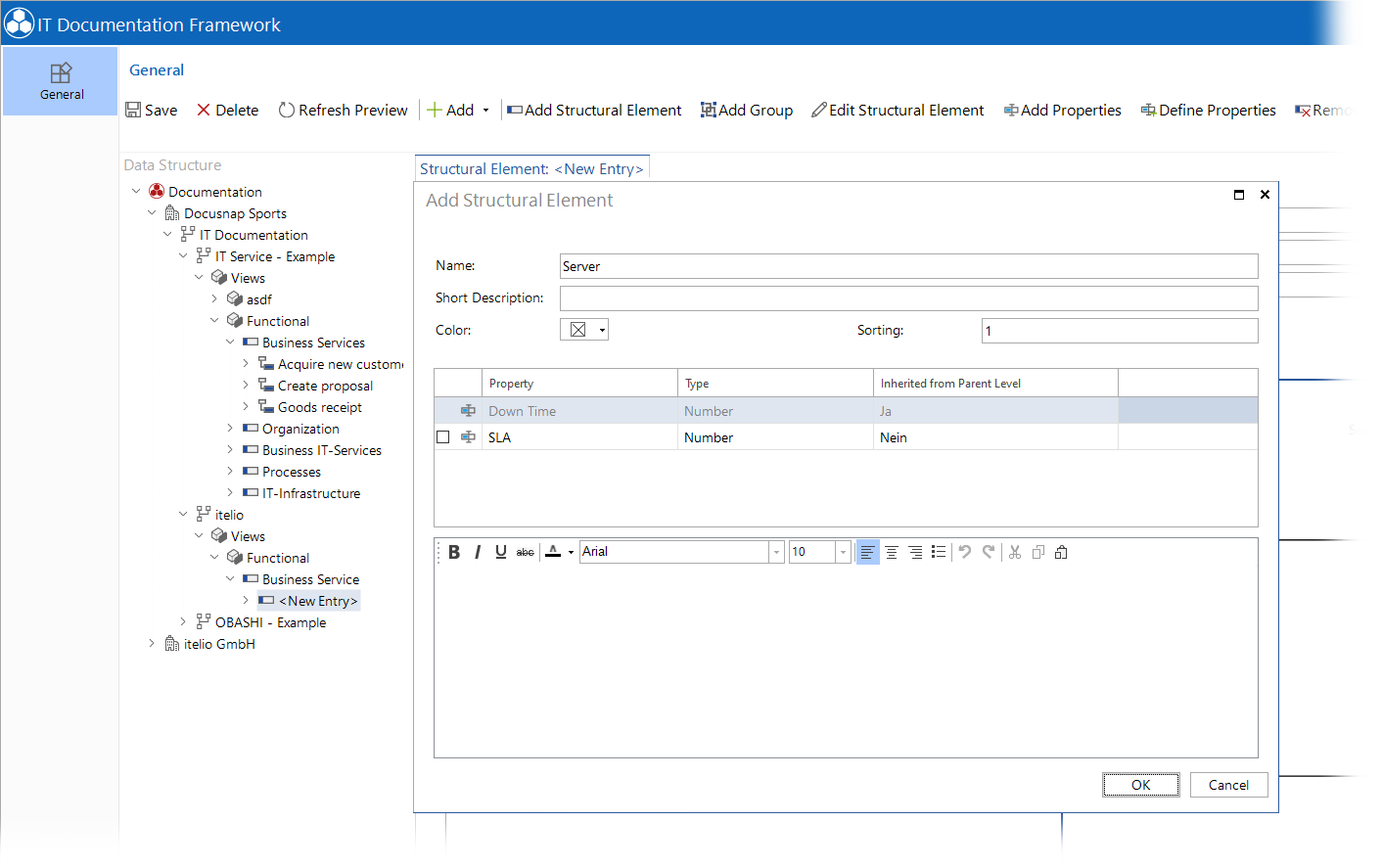Toggle Bold formatting in the editor
This screenshot has width=1382, height=868.
(454, 552)
